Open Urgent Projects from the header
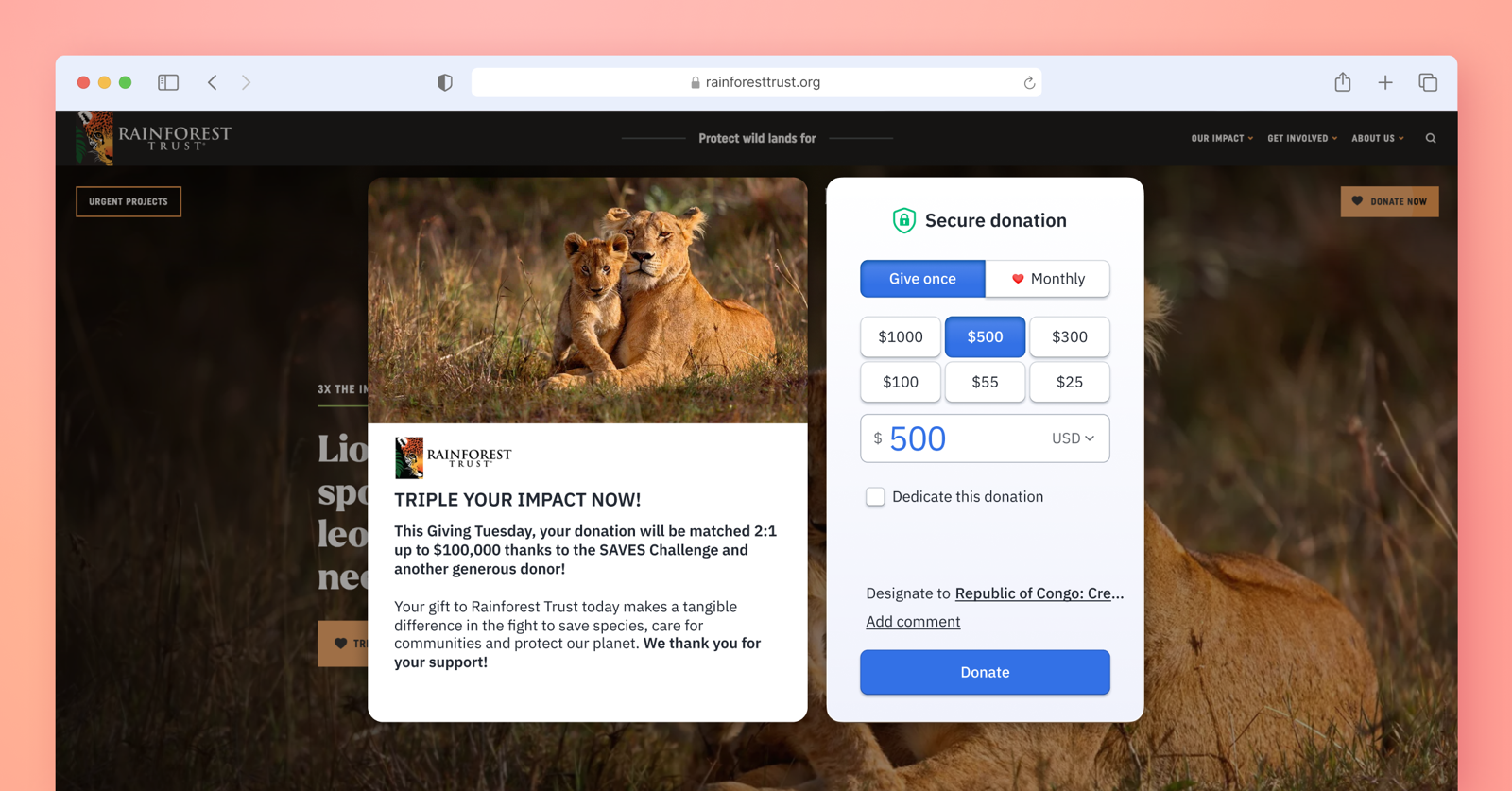 tap(129, 201)
